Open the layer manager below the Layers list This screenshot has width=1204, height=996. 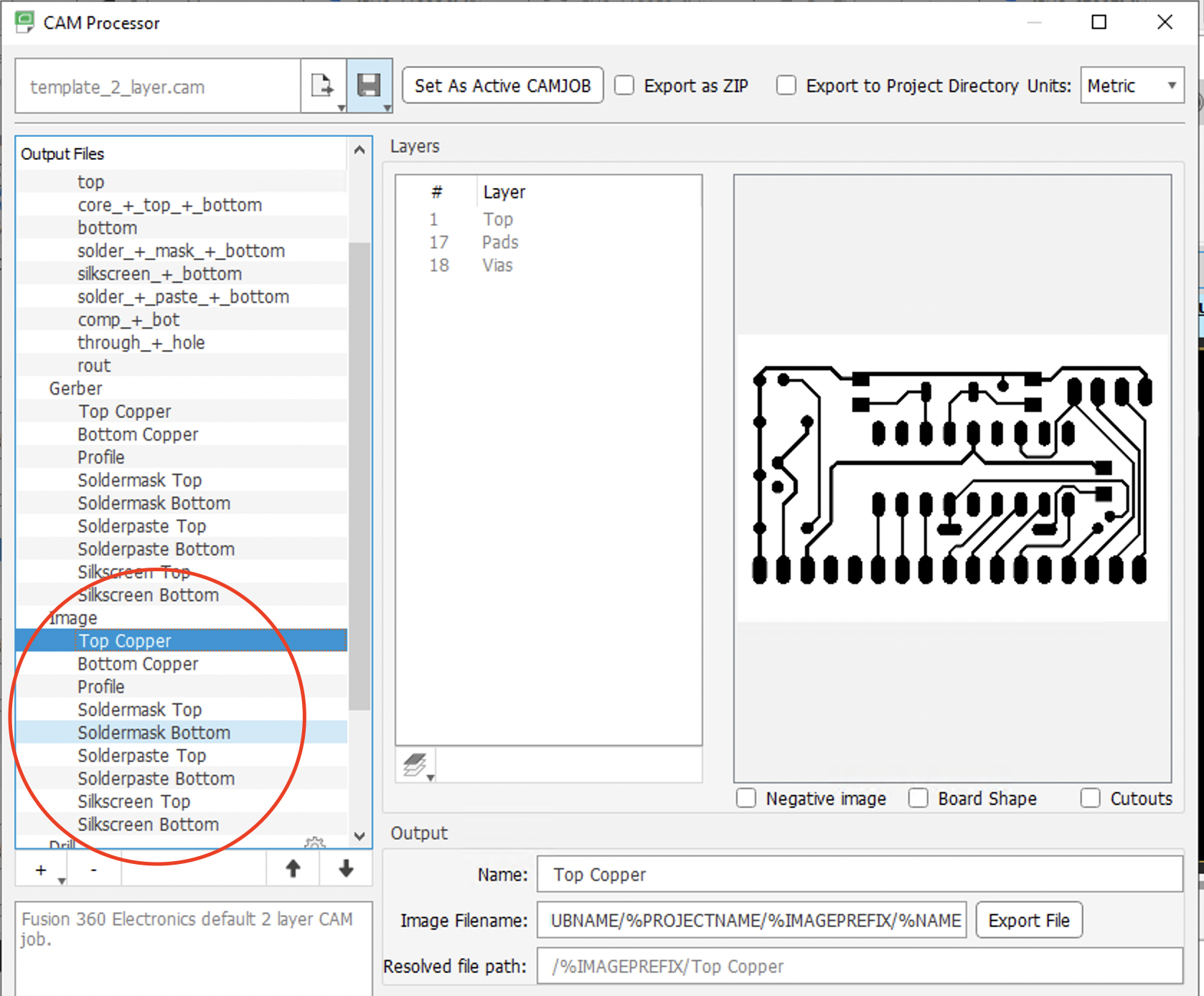coord(413,764)
